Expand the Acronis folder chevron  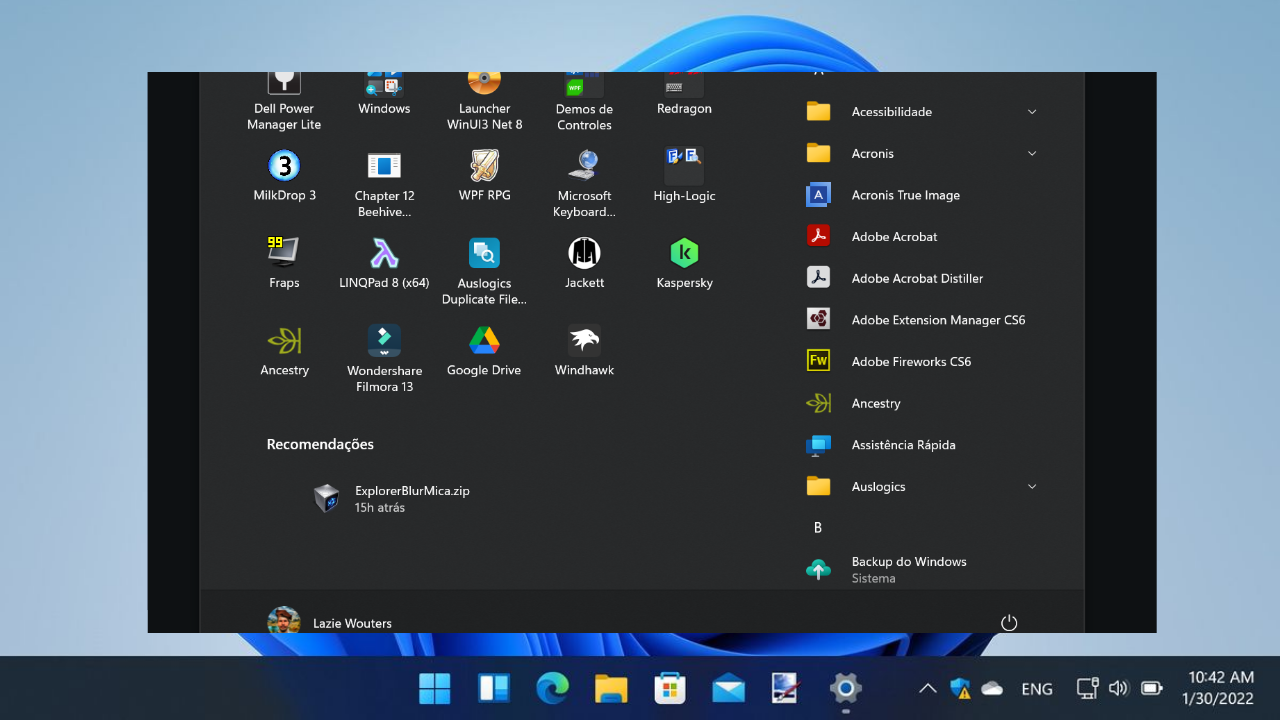[1032, 153]
